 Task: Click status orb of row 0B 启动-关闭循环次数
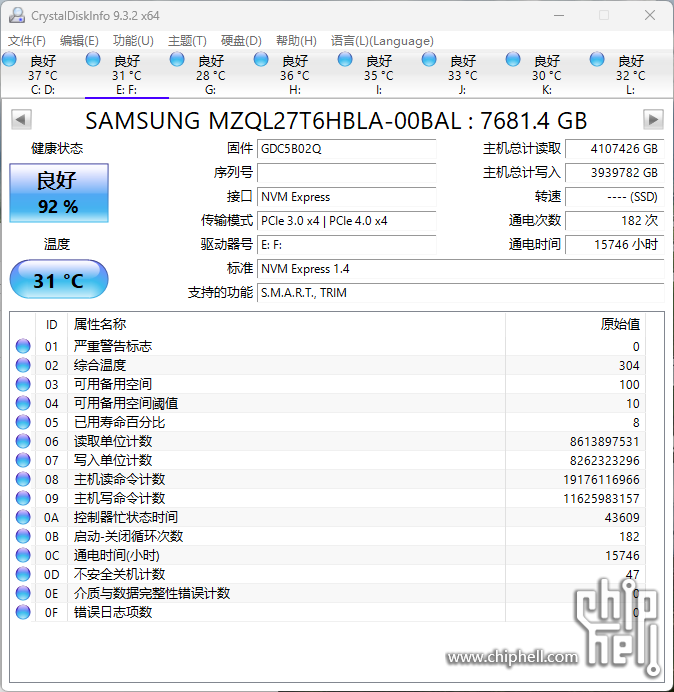tap(23, 536)
